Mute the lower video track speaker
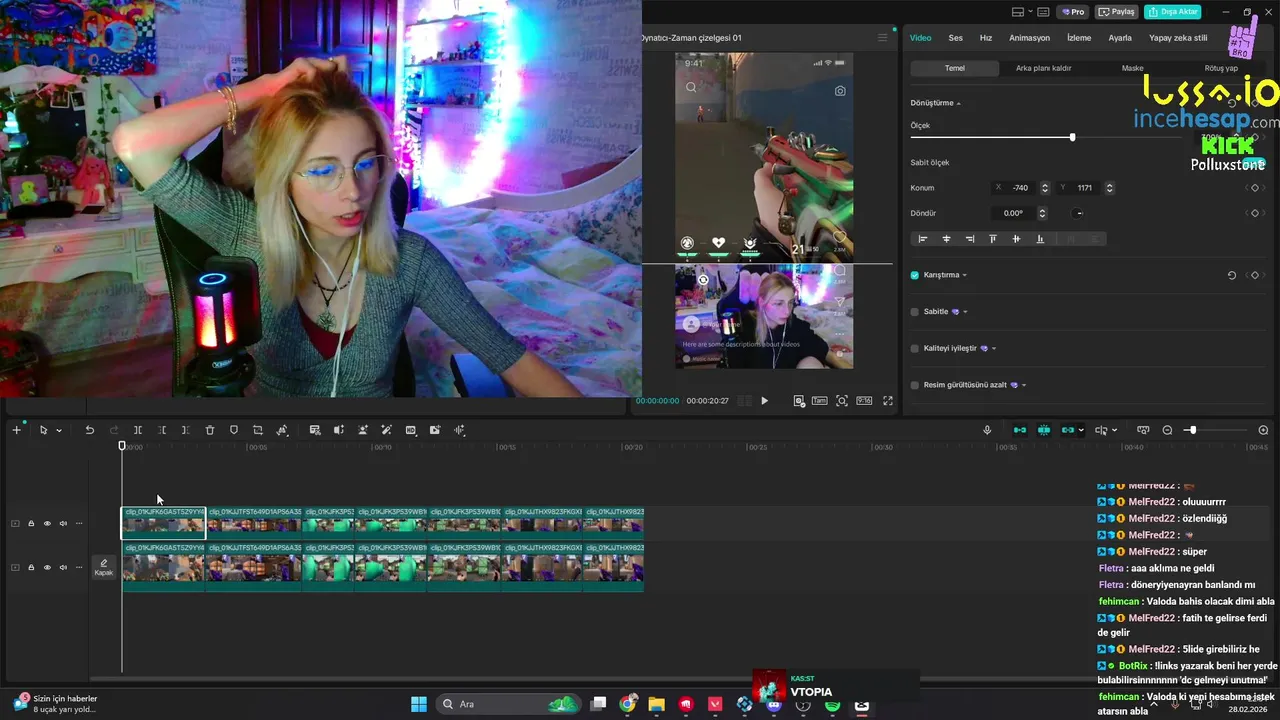The height and width of the screenshot is (720, 1280). point(63,567)
